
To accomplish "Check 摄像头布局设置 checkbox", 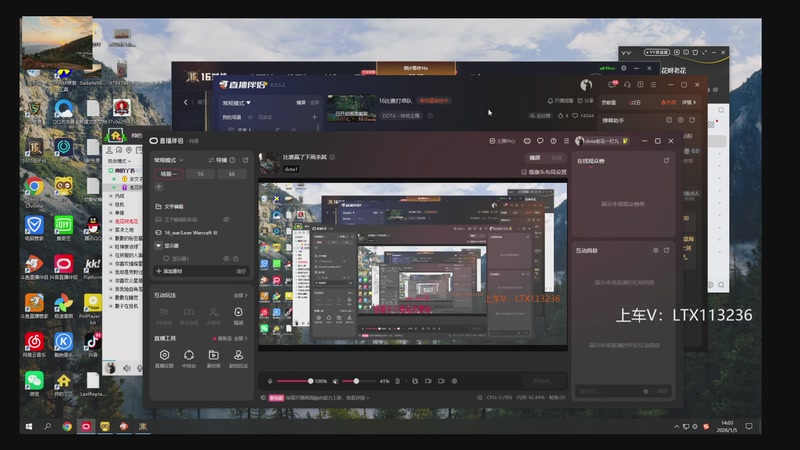I will 524,172.
